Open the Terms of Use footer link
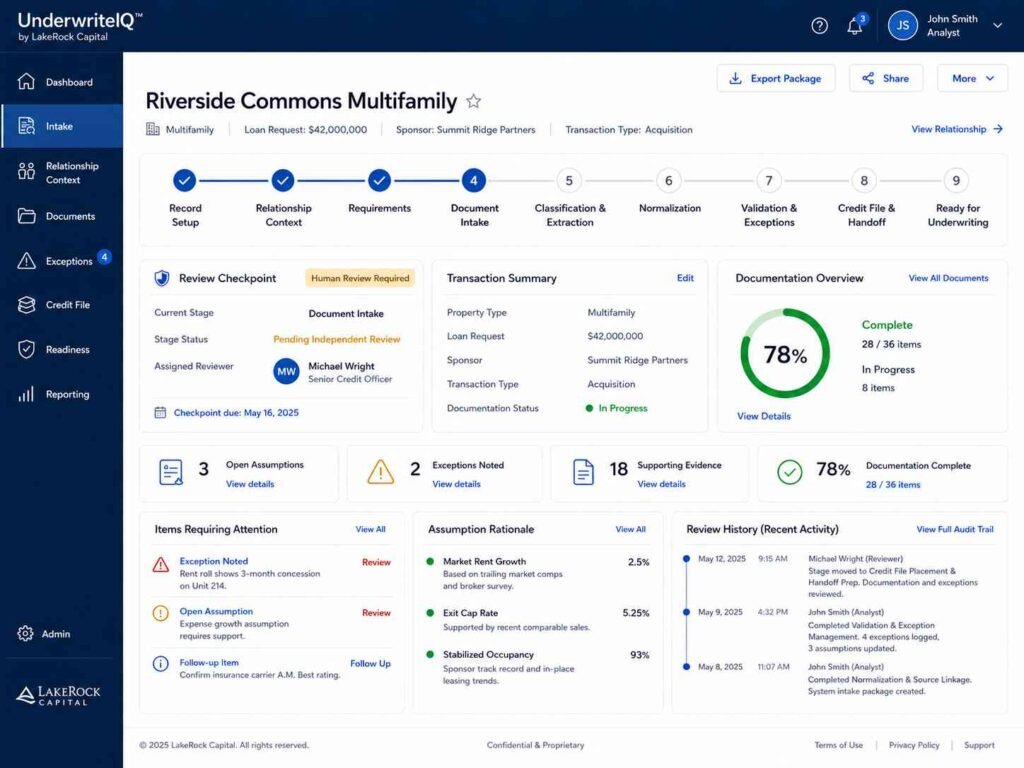The height and width of the screenshot is (768, 1024). [x=838, y=745]
